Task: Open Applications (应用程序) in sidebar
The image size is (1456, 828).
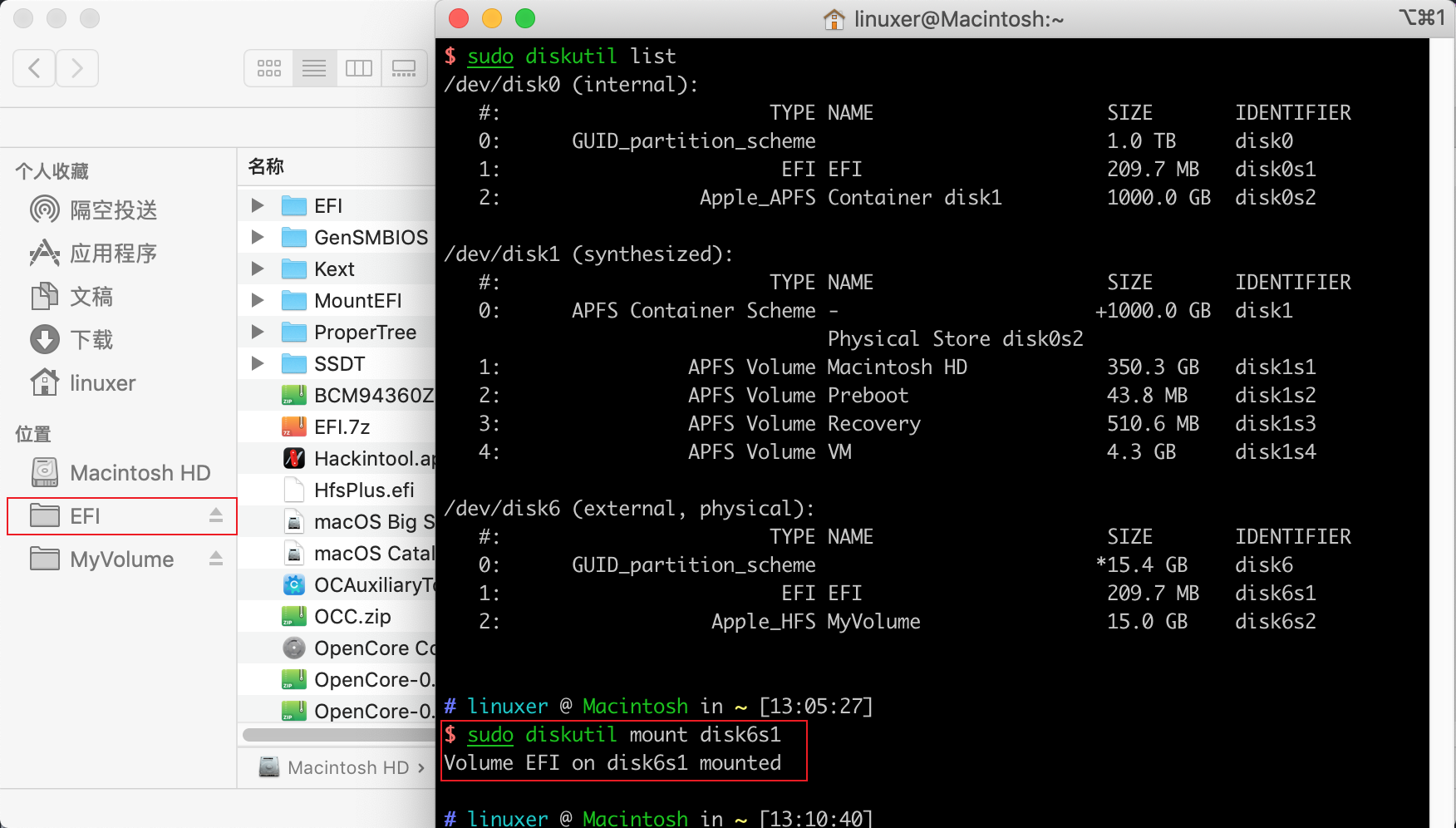Action: (x=113, y=254)
